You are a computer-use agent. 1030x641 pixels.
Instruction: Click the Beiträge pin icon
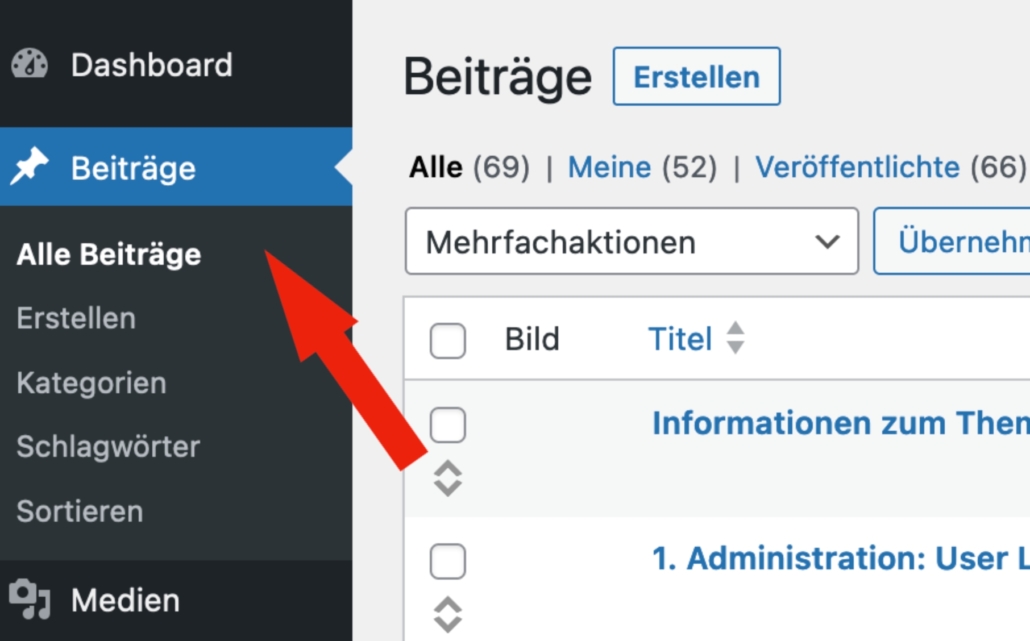30,168
